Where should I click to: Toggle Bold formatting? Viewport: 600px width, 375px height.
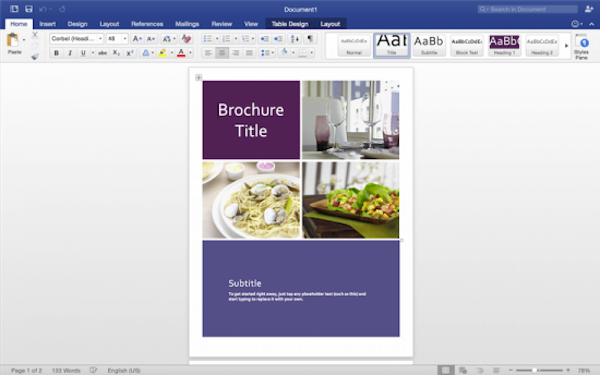(x=56, y=53)
